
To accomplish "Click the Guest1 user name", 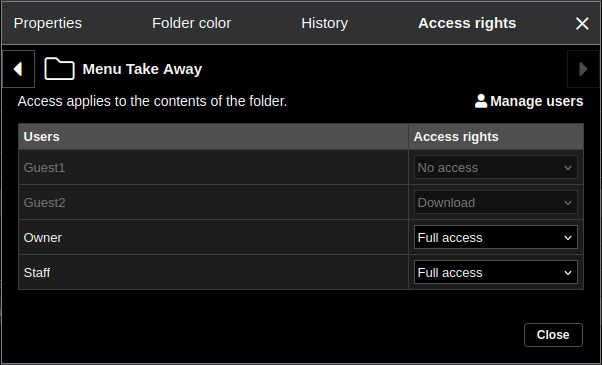I will click(x=44, y=167).
